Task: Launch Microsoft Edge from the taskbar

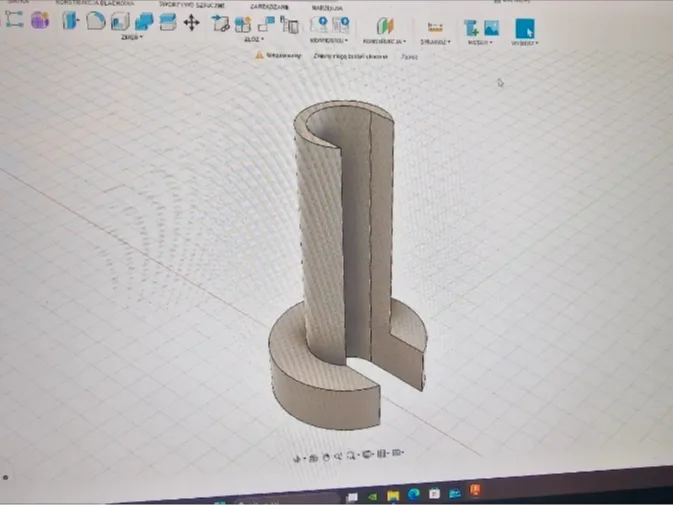Action: [413, 494]
